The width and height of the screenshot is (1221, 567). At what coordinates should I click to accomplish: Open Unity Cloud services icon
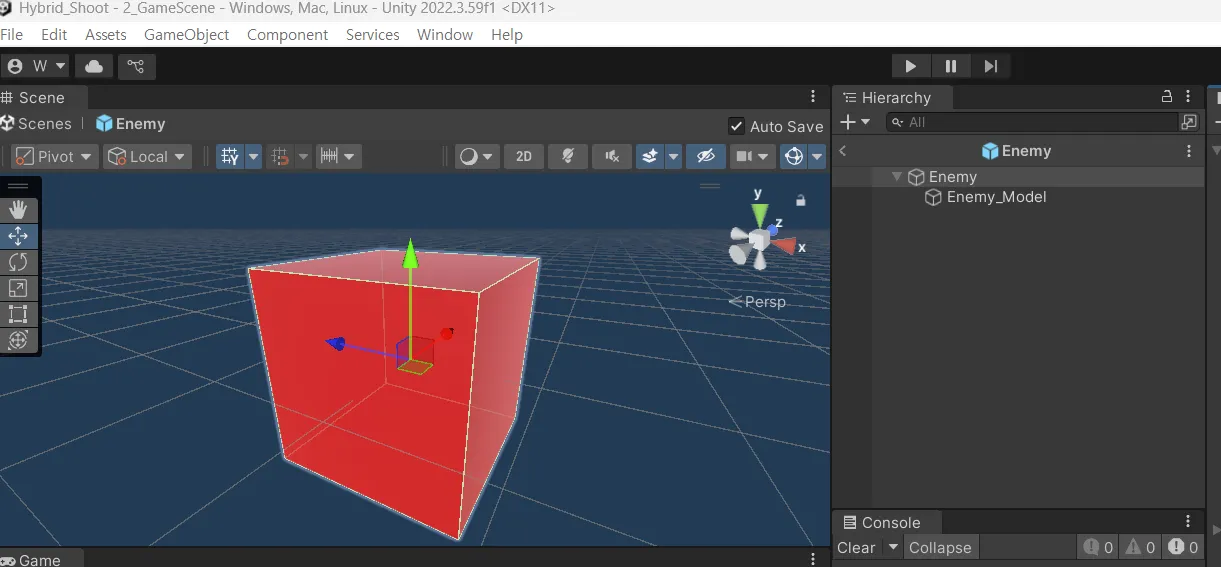(x=94, y=66)
